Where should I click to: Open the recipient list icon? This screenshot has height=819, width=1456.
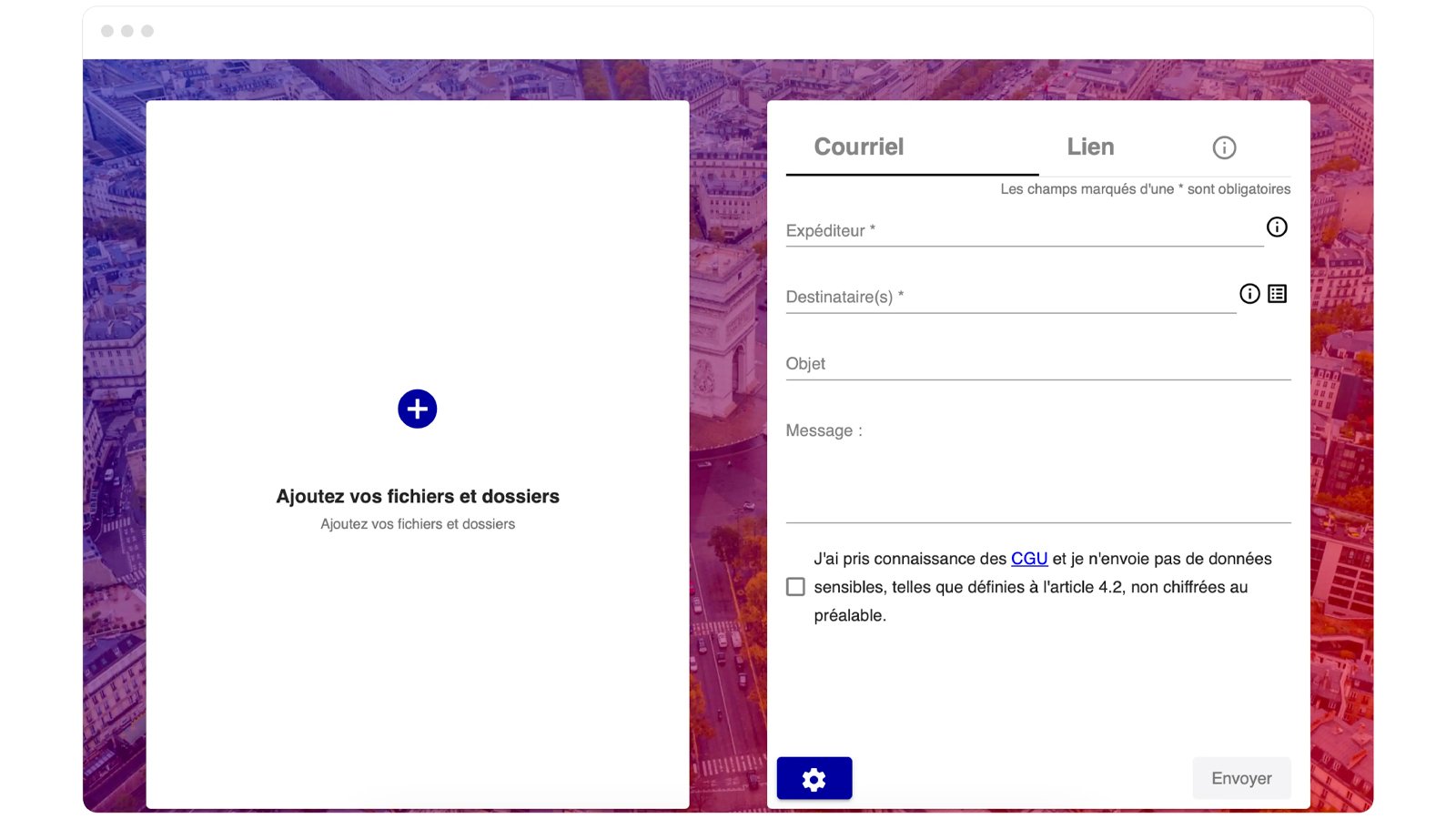point(1277,293)
